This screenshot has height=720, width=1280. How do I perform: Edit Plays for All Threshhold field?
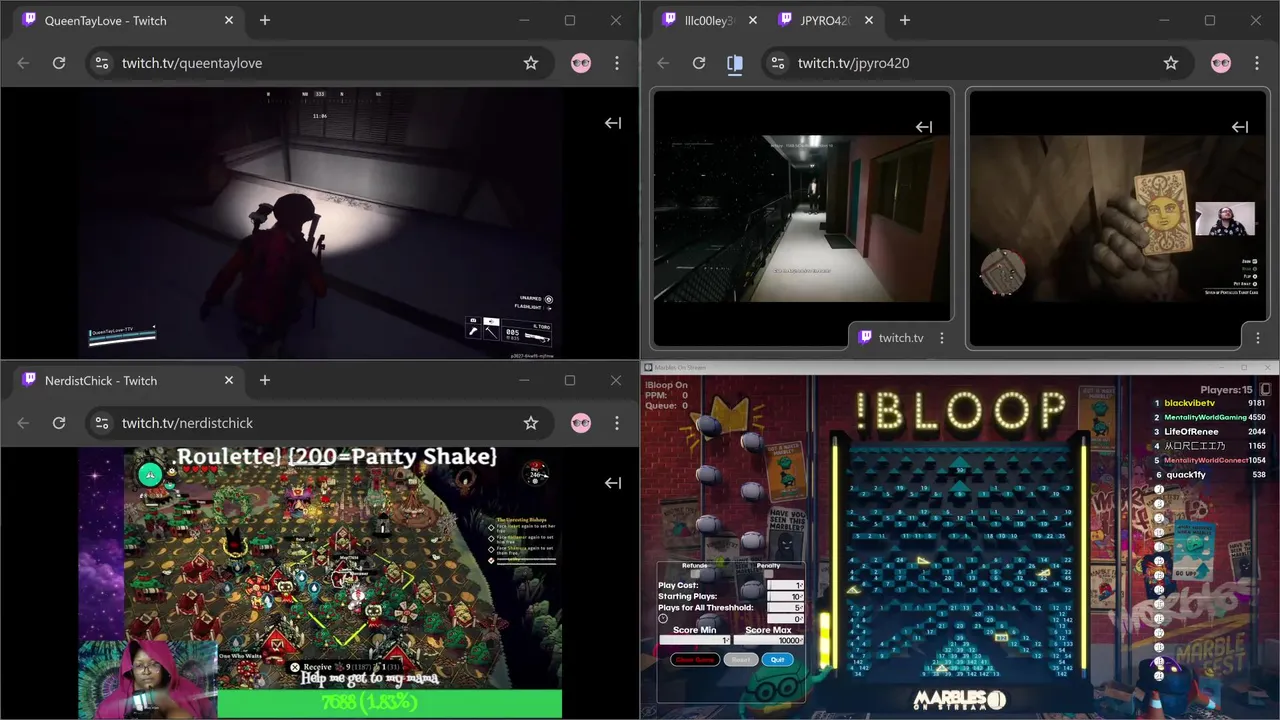pyautogui.click(x=785, y=607)
